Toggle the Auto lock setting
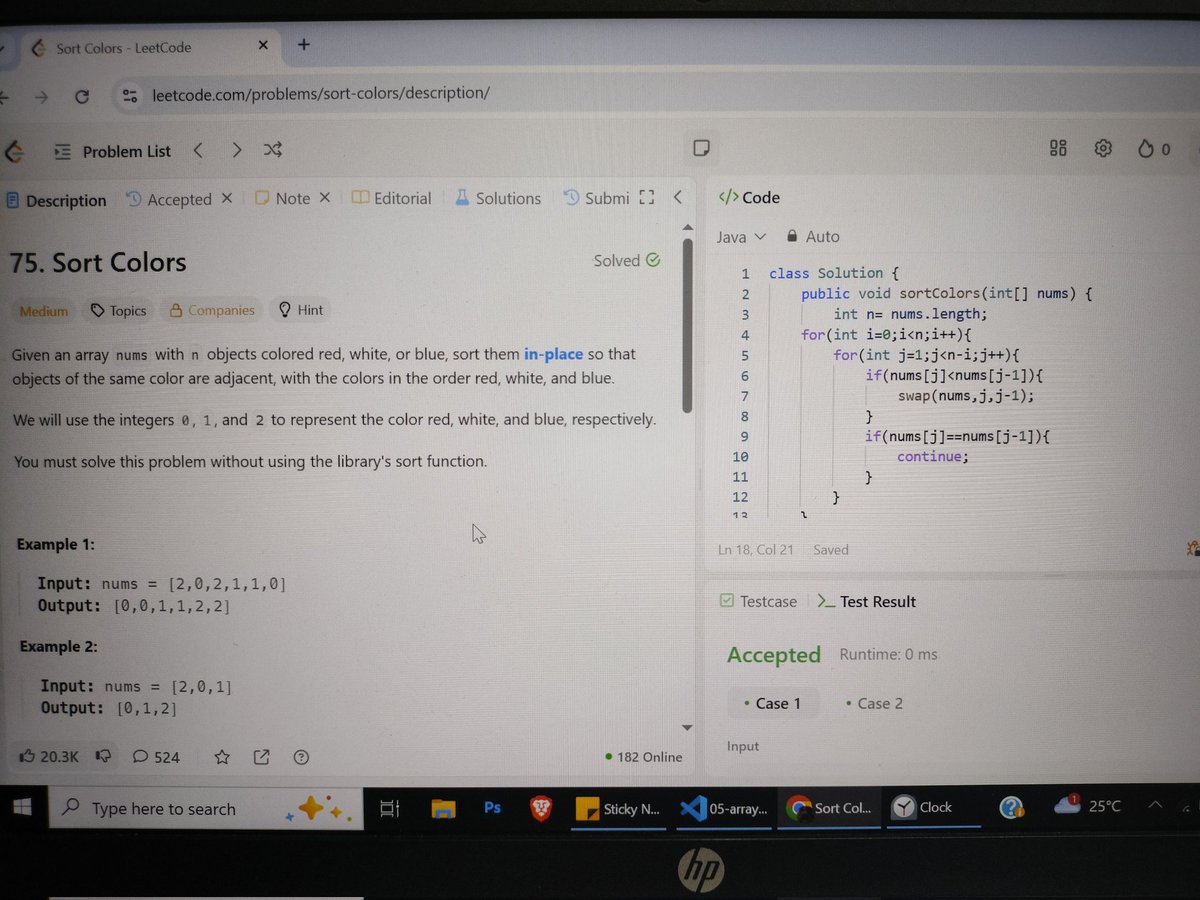 [x=813, y=237]
